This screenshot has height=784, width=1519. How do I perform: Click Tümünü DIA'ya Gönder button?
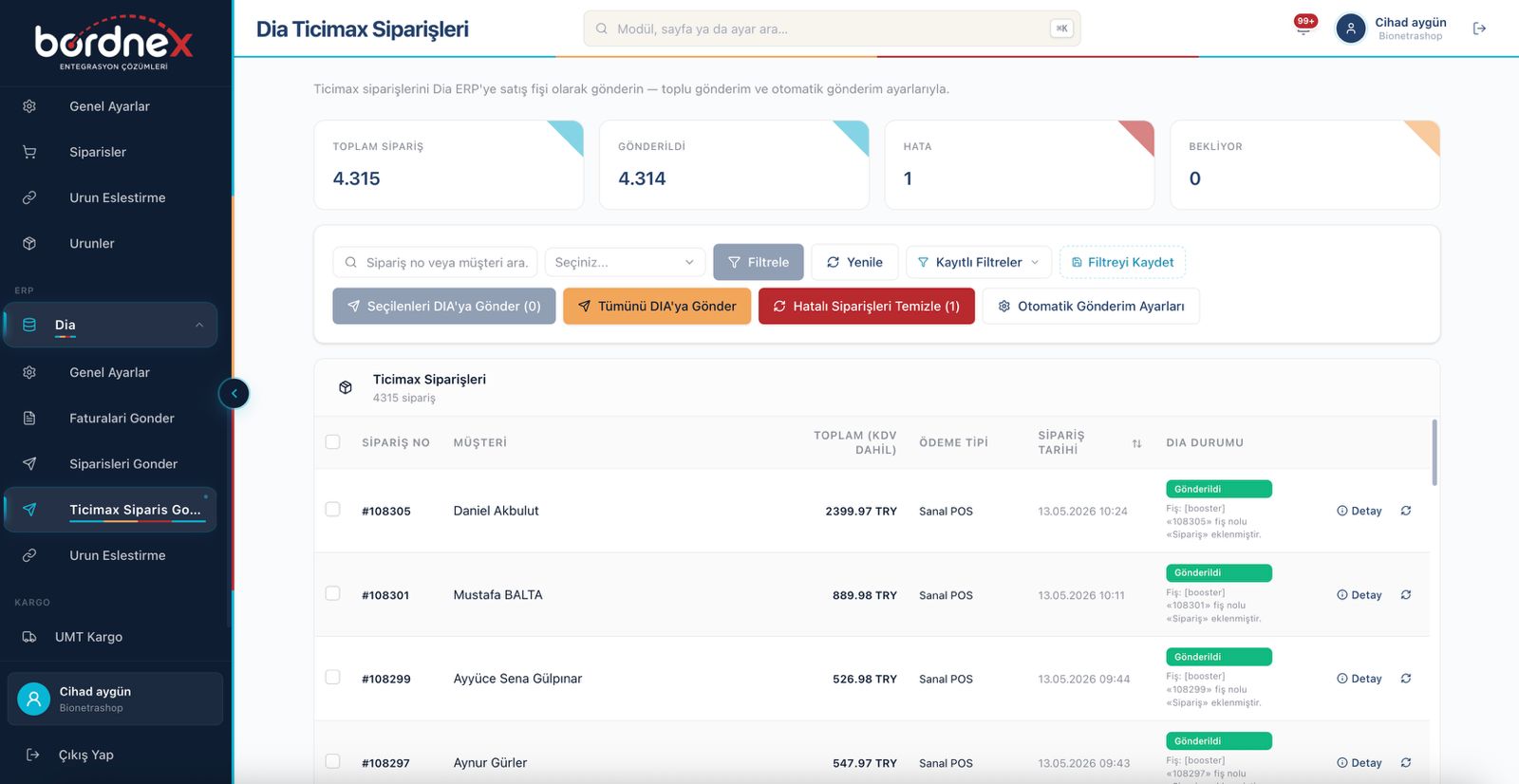(x=657, y=306)
